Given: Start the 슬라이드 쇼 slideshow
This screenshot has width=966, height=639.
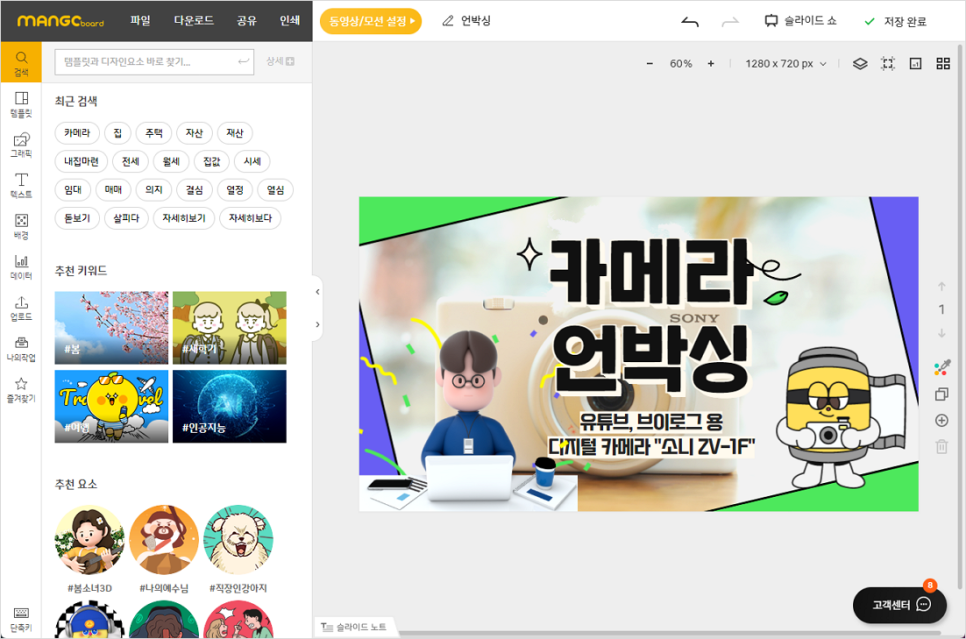Looking at the screenshot, I should (x=801, y=21).
